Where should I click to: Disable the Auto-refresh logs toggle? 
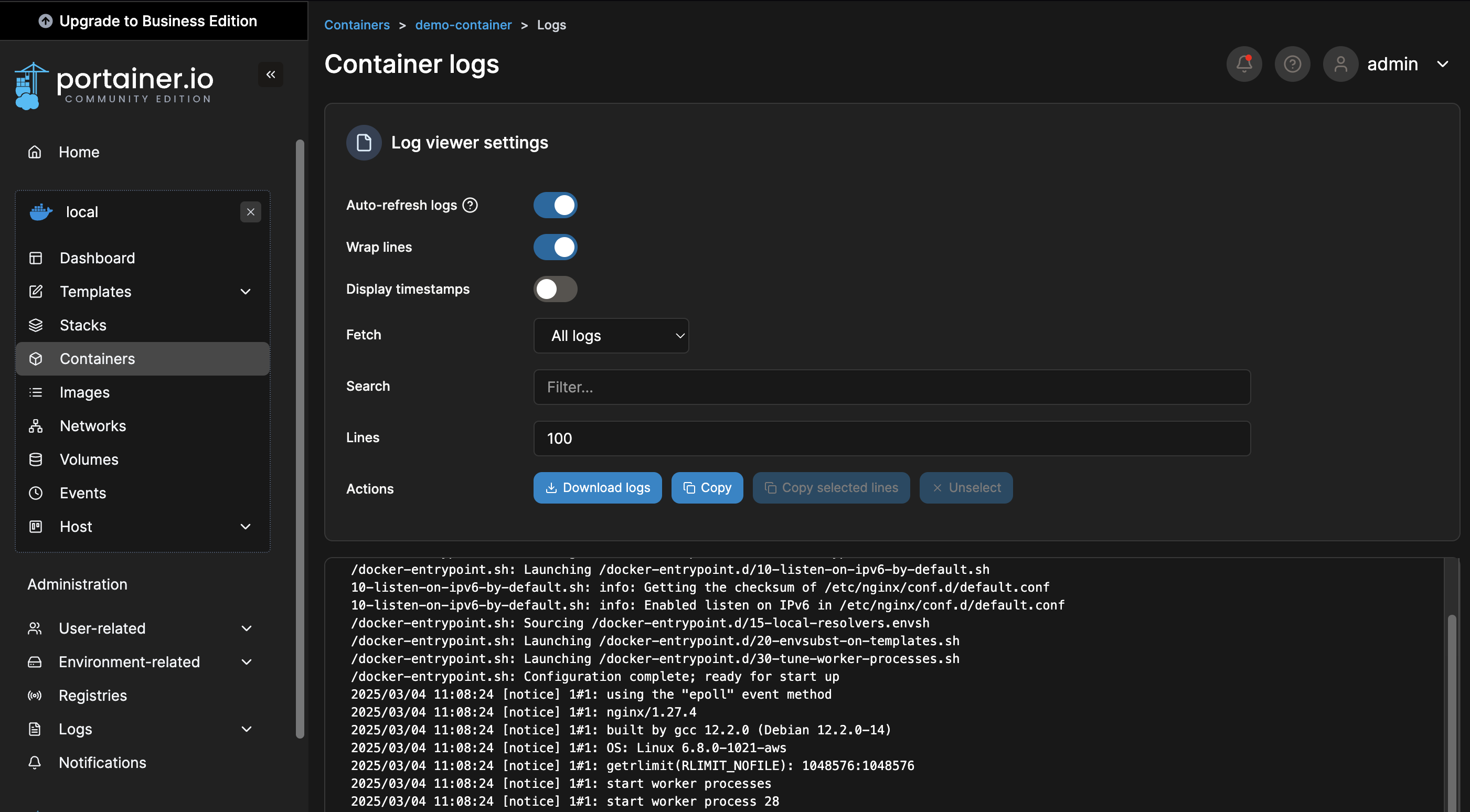point(555,206)
